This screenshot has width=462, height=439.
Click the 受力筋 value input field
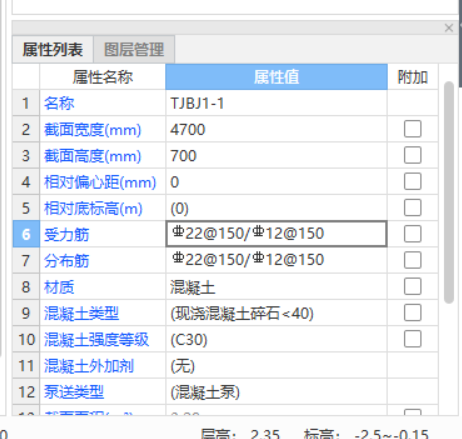point(276,234)
